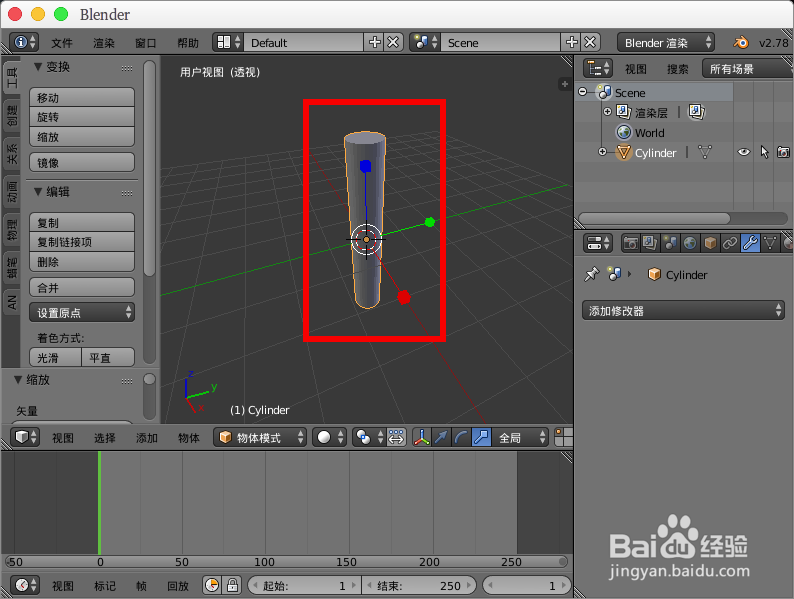
Task: Collapse the Scene tree node
Action: click(583, 92)
